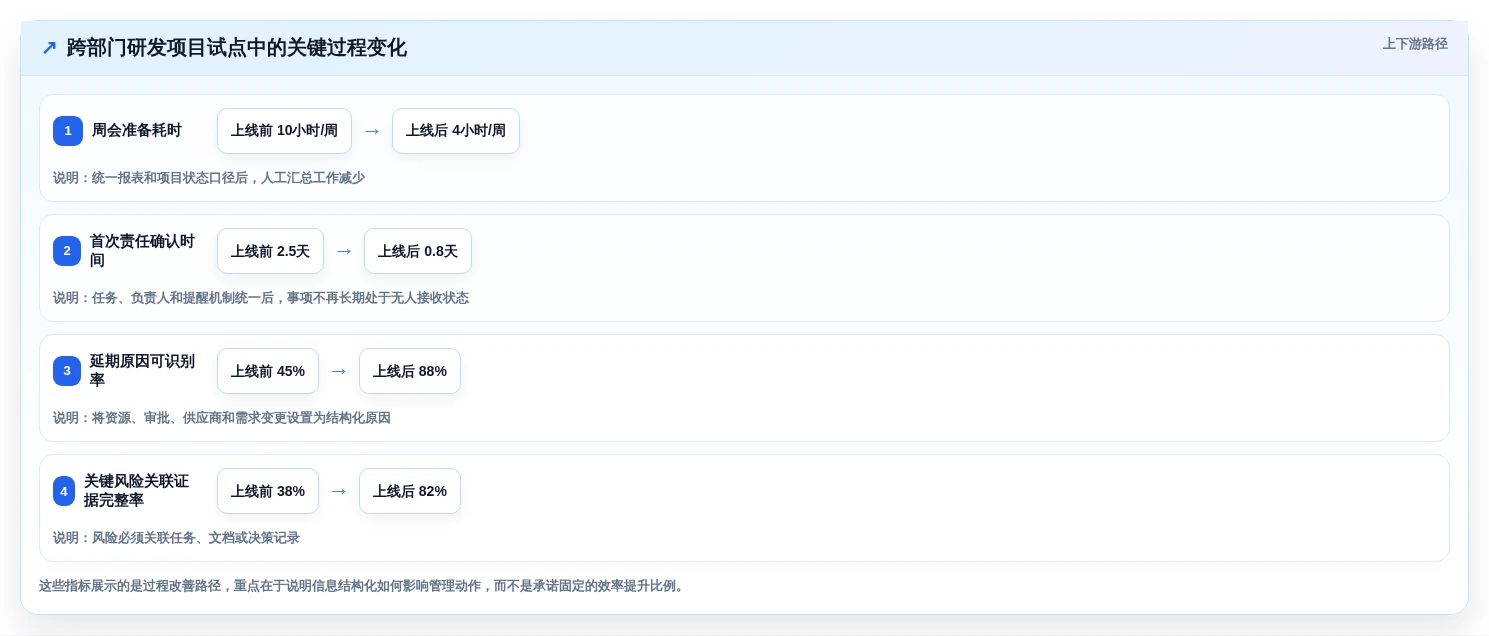Click the 周会准备耗时 metric label

(137, 131)
